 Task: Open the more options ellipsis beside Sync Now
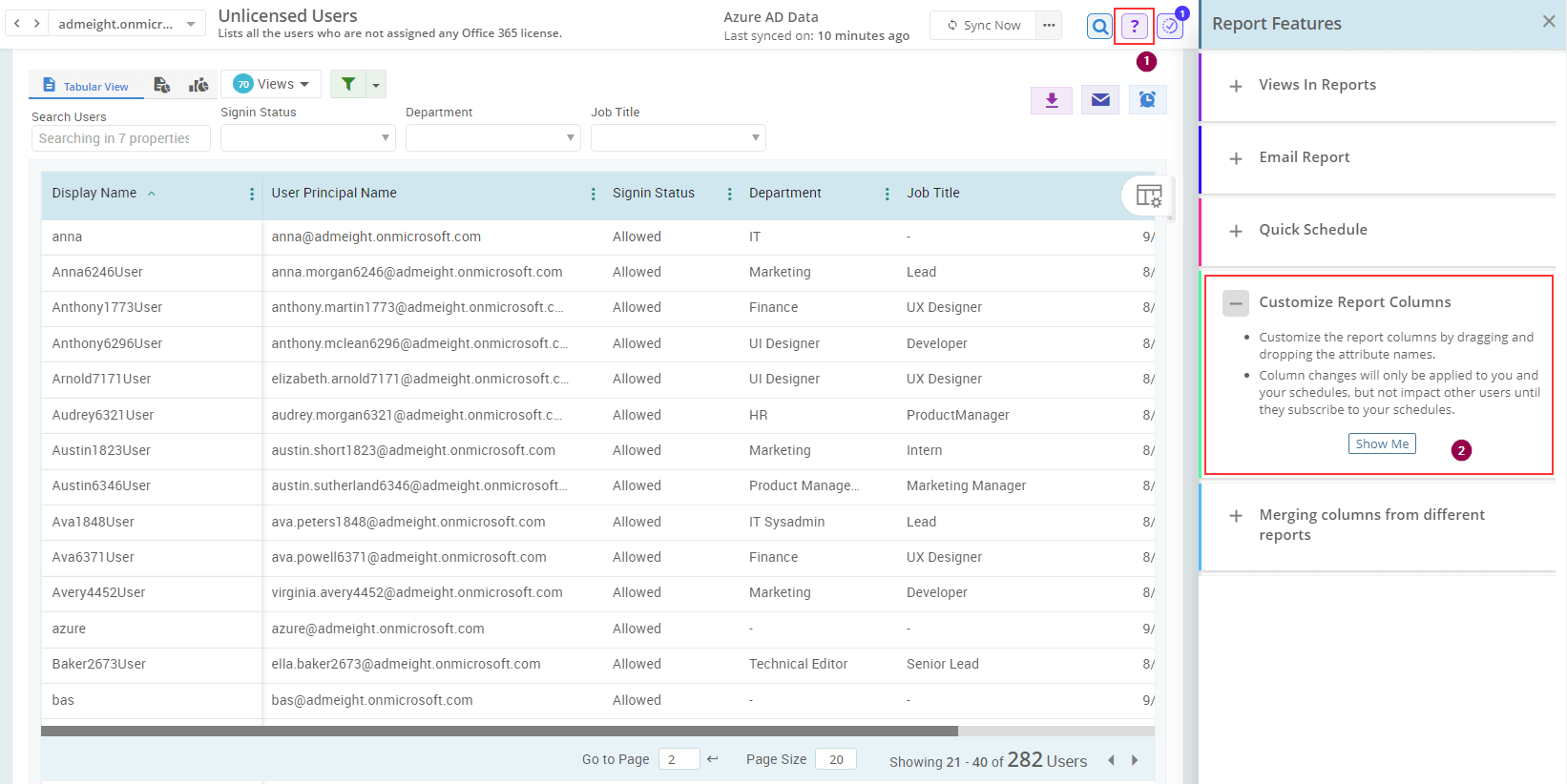pyautogui.click(x=1049, y=25)
